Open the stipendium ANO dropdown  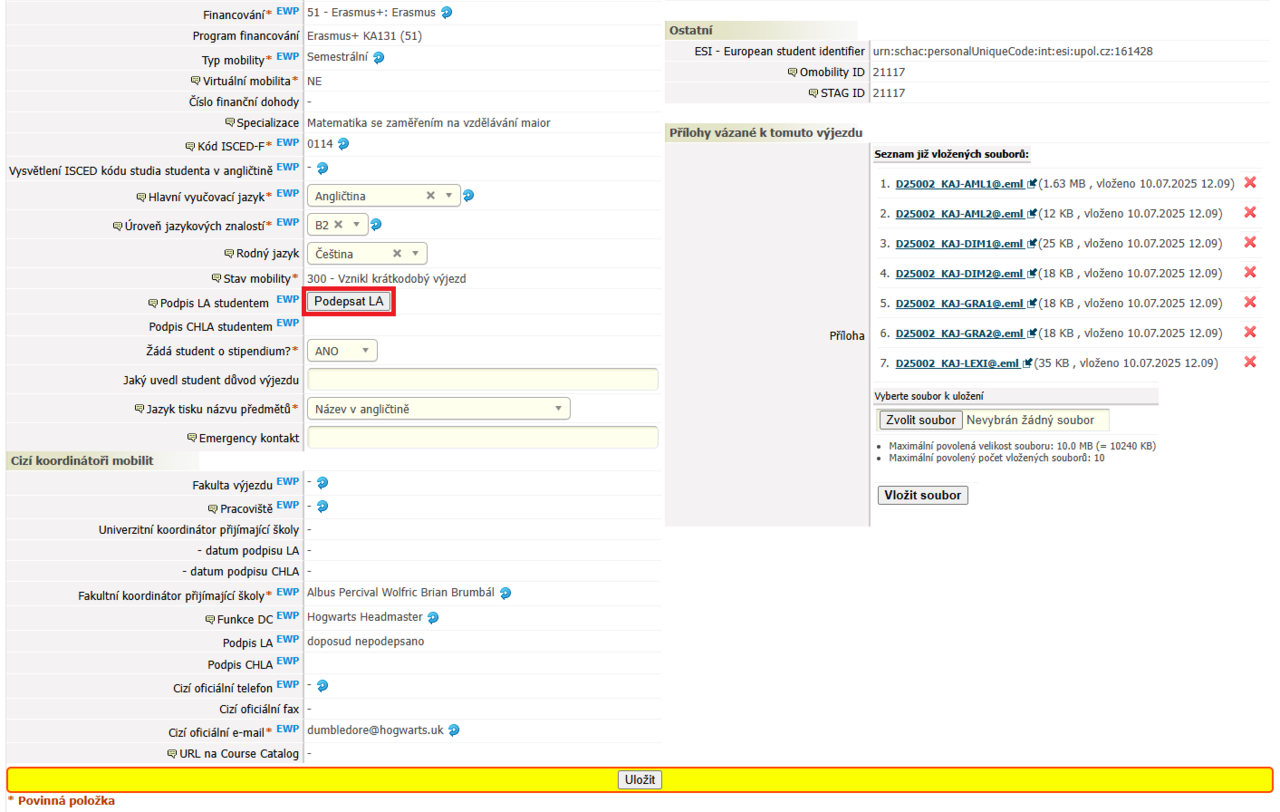(x=365, y=351)
